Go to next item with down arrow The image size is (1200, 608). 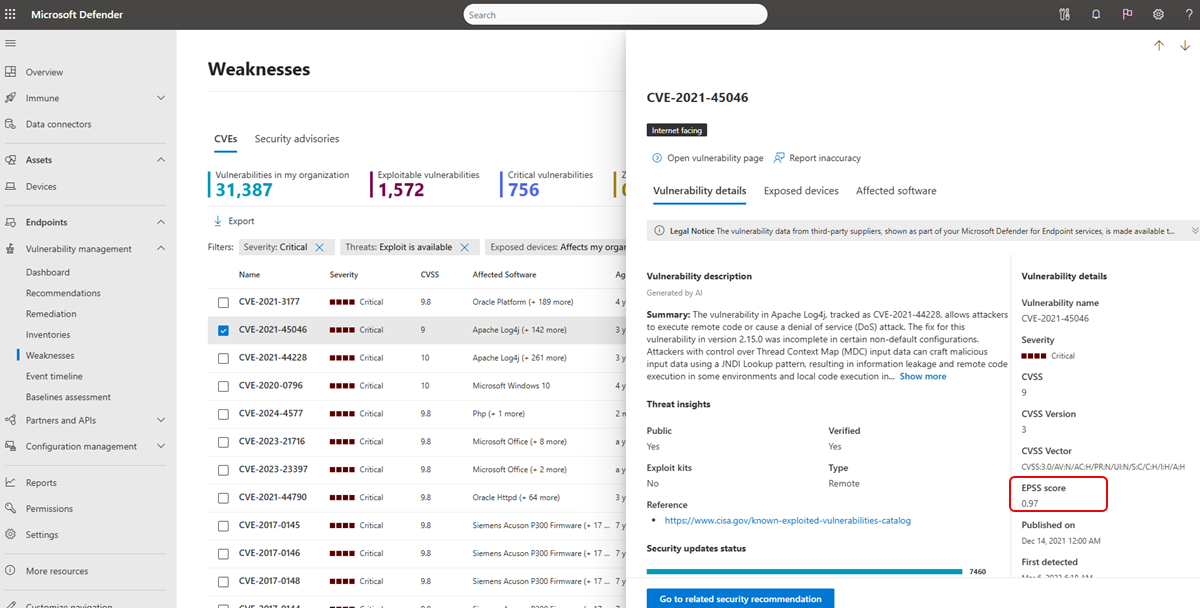click(1185, 46)
